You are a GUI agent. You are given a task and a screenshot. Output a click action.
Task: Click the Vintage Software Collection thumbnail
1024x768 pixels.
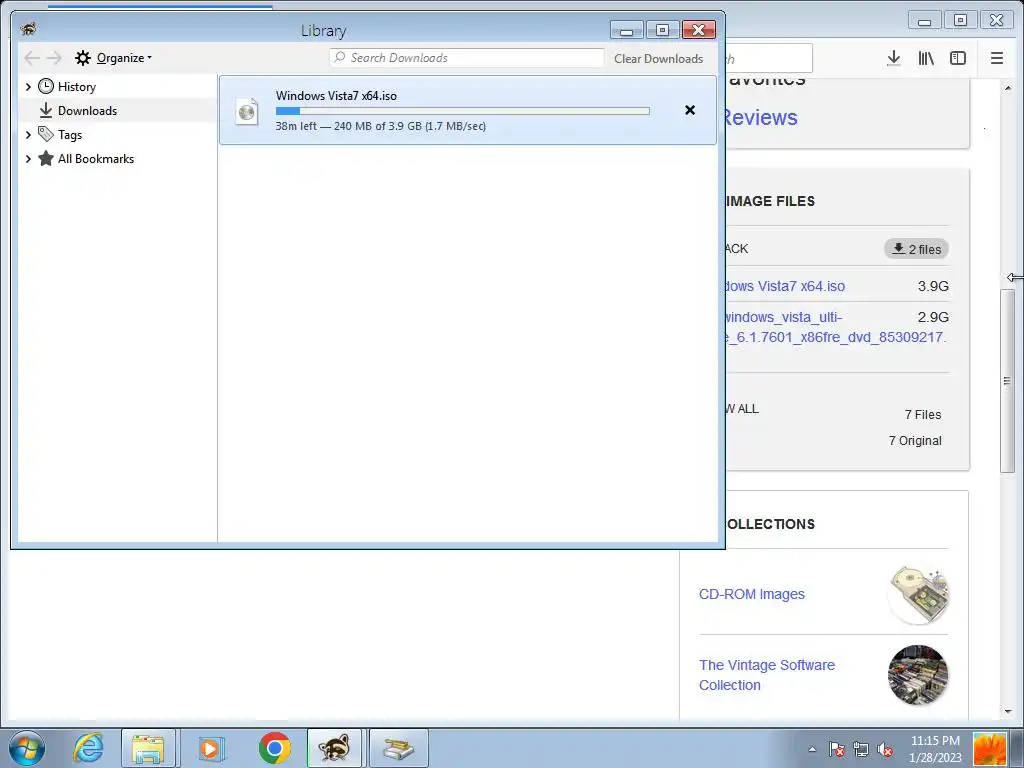click(x=918, y=675)
